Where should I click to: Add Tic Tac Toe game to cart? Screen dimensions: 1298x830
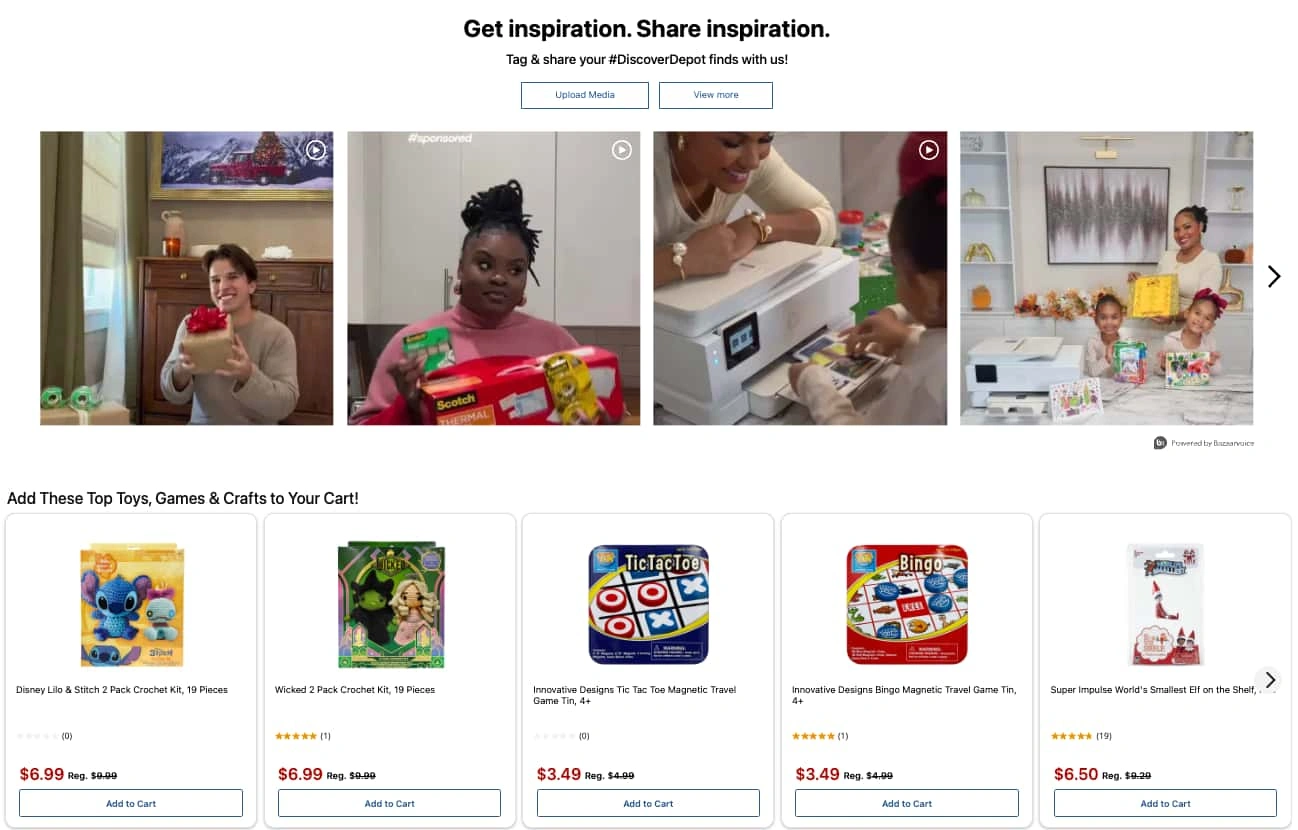[648, 803]
